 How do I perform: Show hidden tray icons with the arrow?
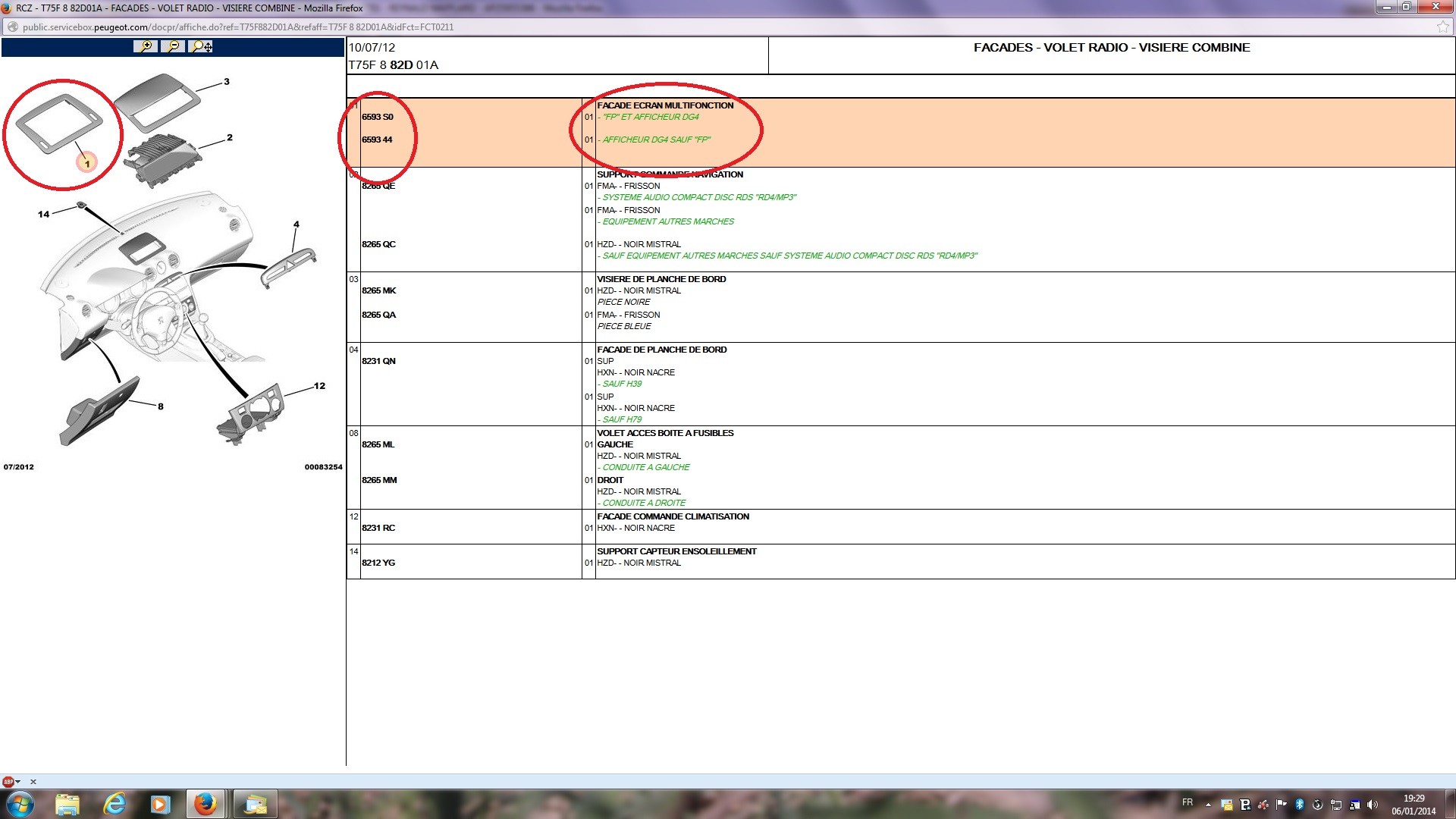pyautogui.click(x=1208, y=805)
